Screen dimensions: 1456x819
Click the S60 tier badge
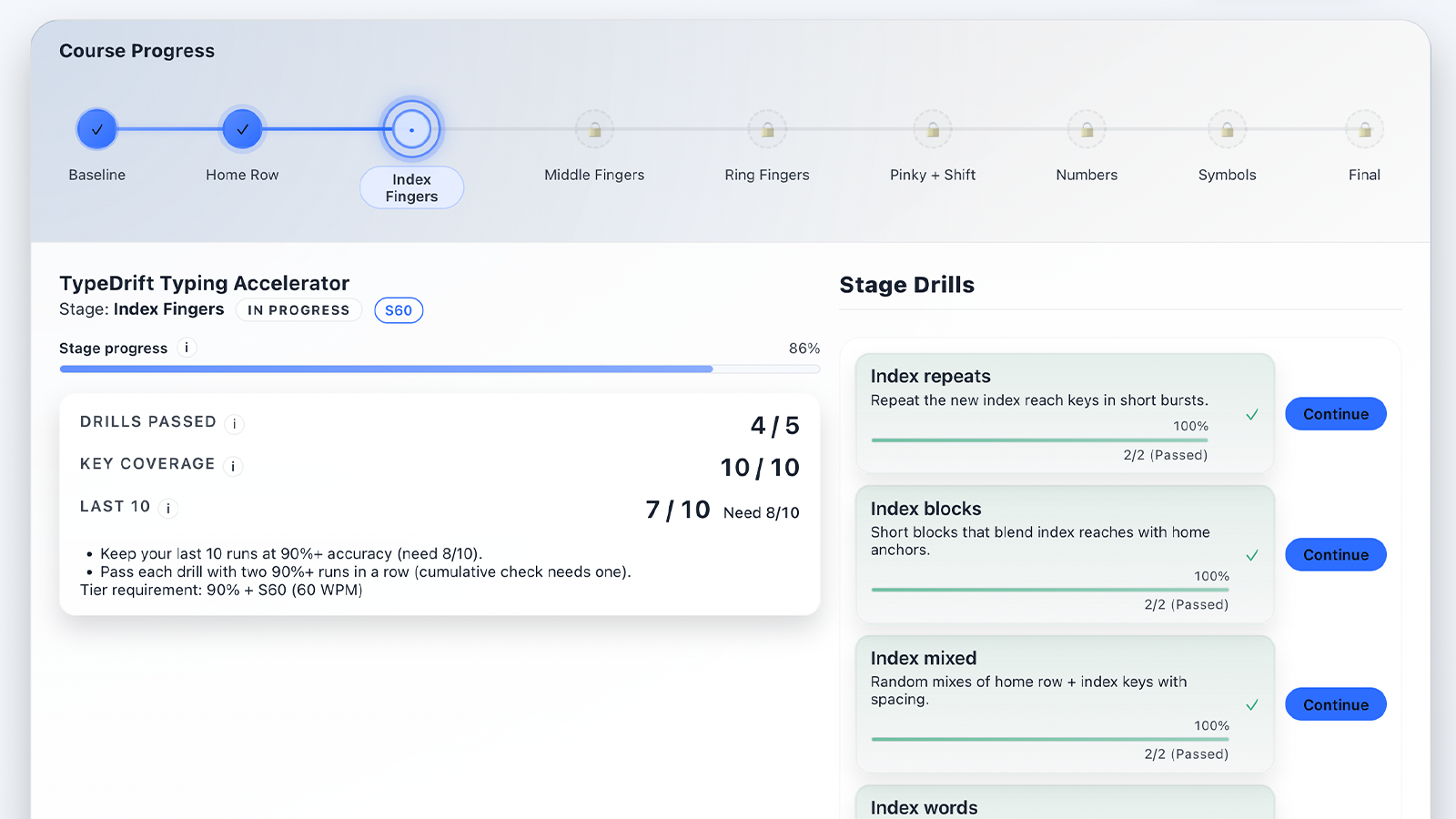(x=399, y=310)
